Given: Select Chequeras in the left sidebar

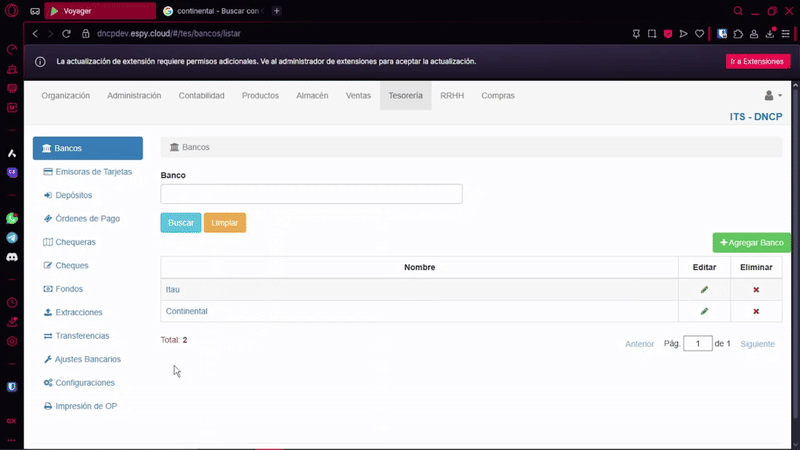Looking at the screenshot, I should click(x=76, y=242).
